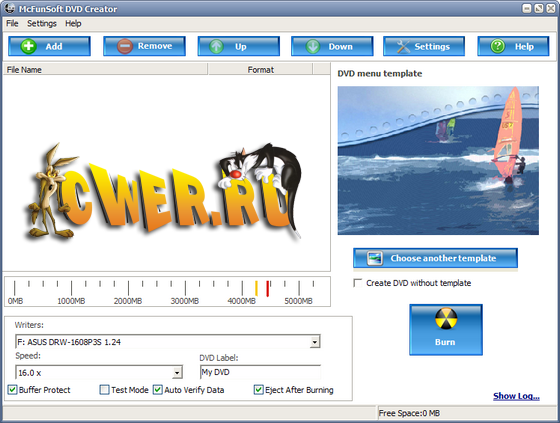Image resolution: width=560 pixels, height=423 pixels.
Task: Click the radiation Burn icon
Action: point(446,319)
